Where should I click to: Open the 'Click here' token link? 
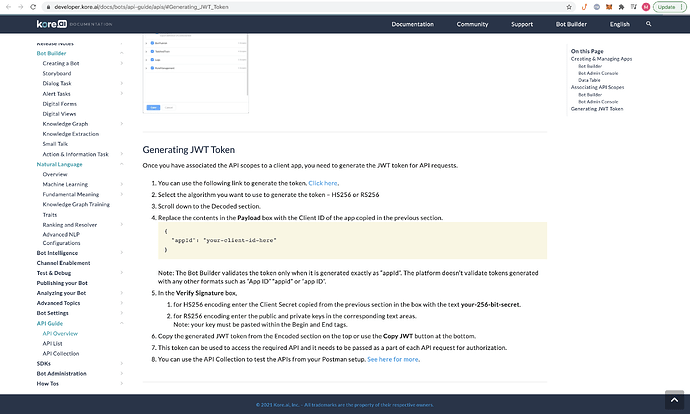[323, 183]
